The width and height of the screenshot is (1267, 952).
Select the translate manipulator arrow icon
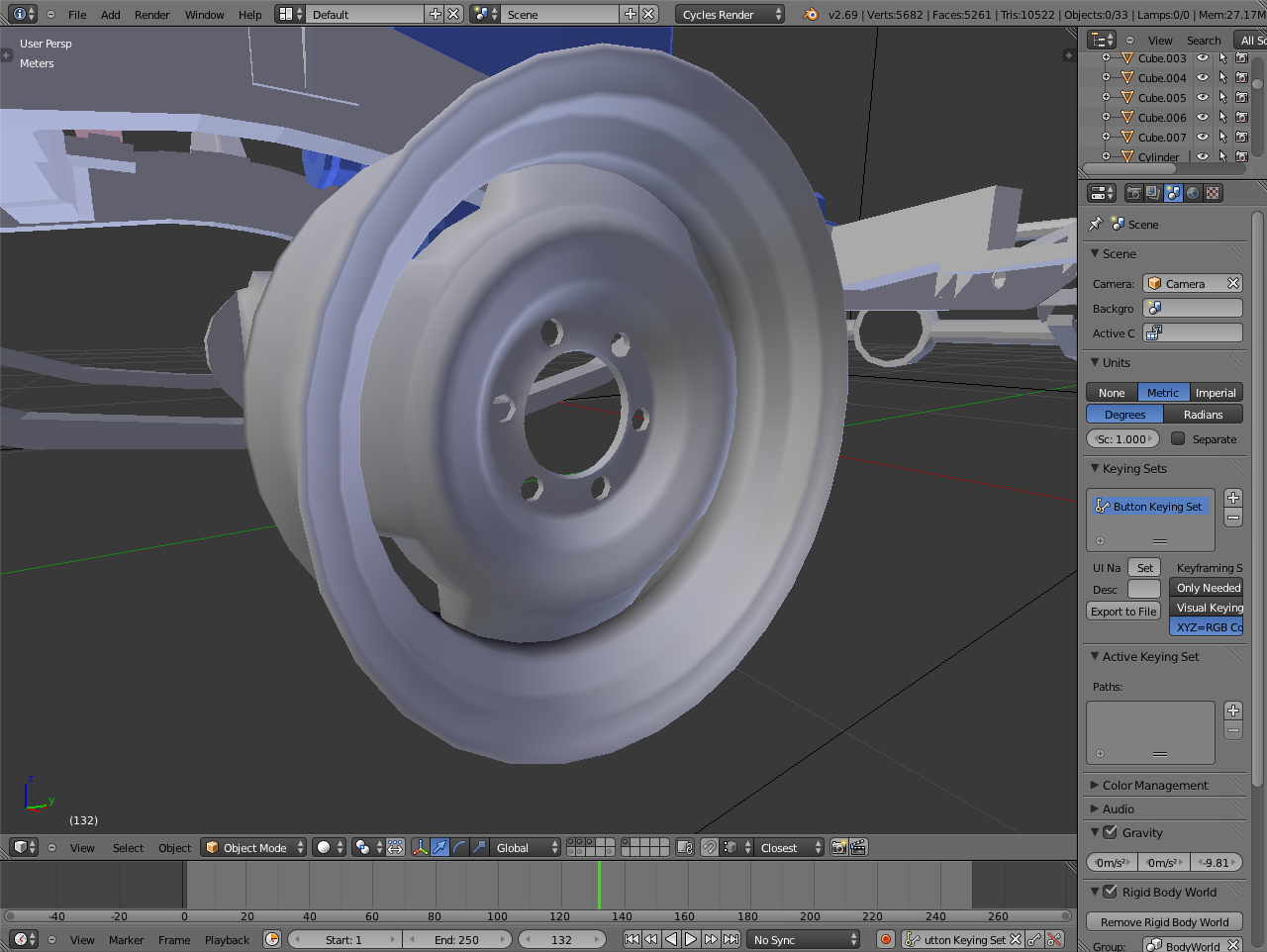point(439,847)
